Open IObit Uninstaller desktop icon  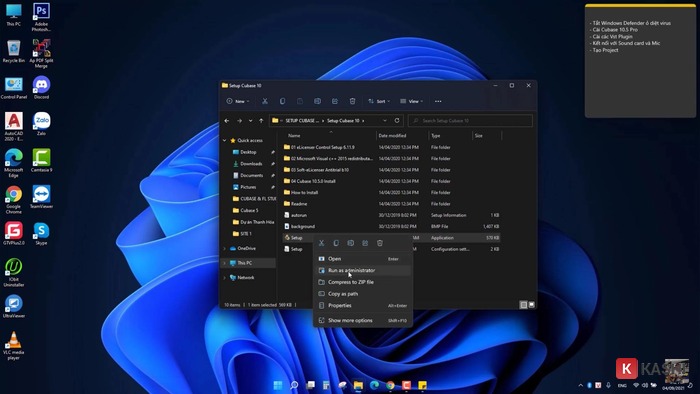(x=14, y=273)
